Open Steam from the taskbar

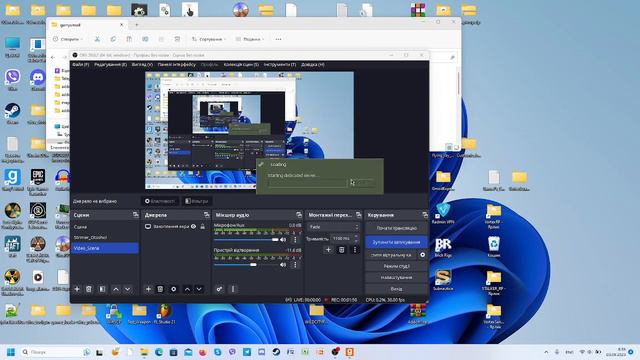276,352
